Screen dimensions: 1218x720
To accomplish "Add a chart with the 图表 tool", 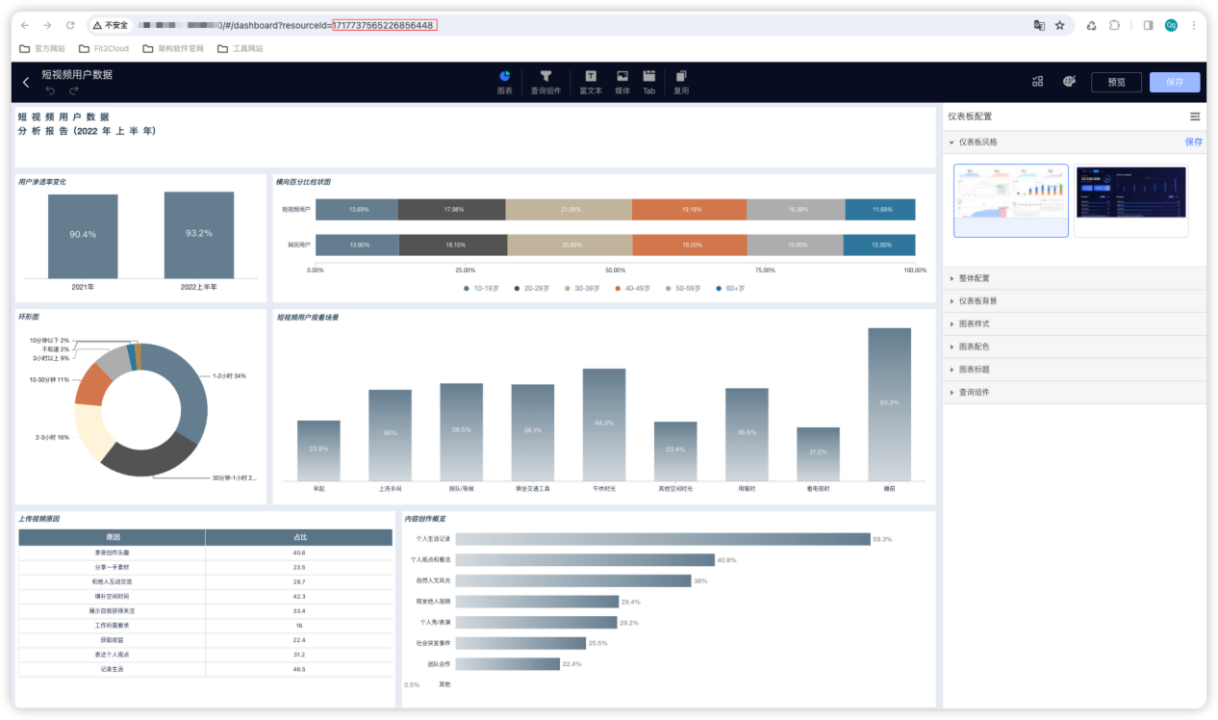I will 505,82.
